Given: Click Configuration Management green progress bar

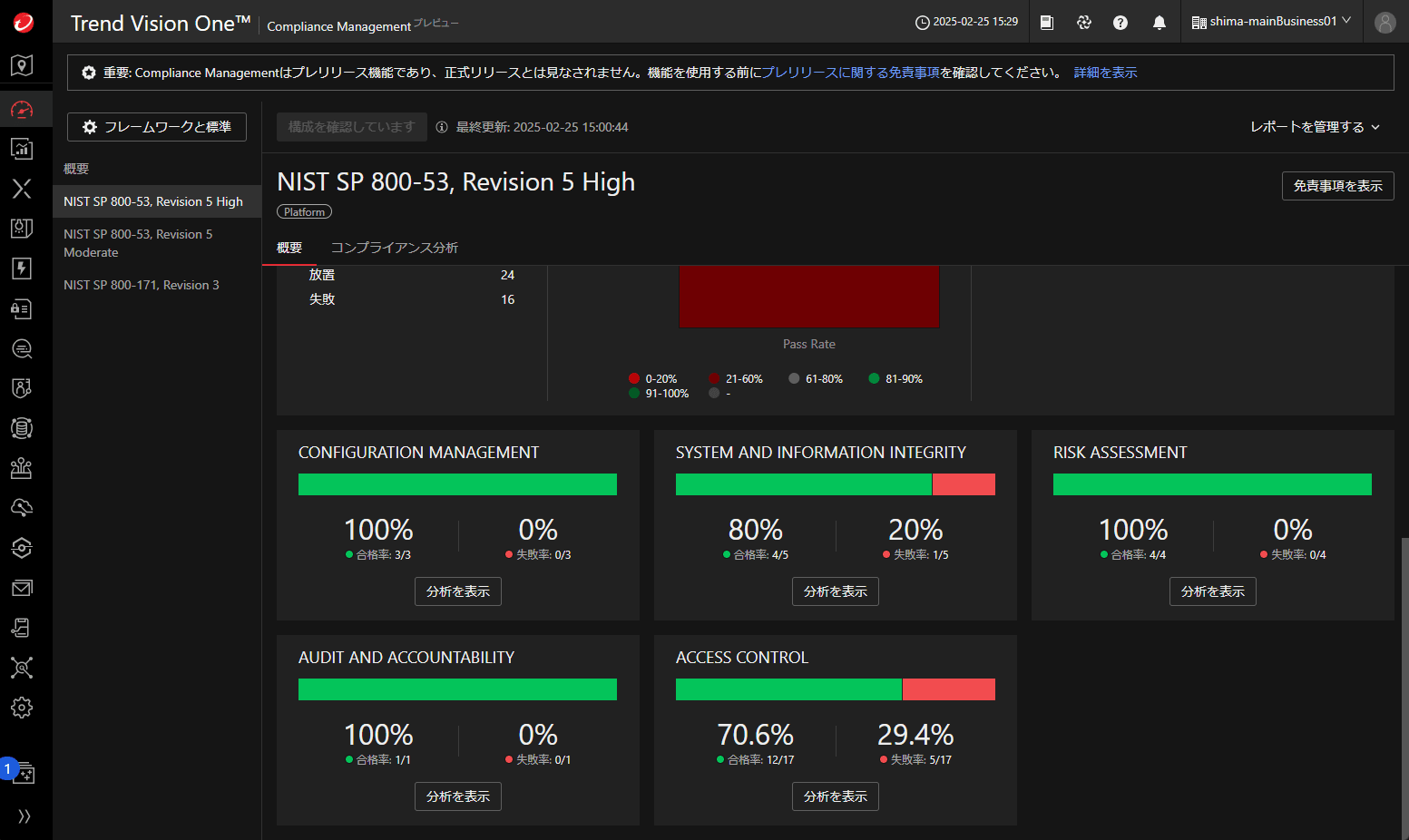Looking at the screenshot, I should pos(457,484).
